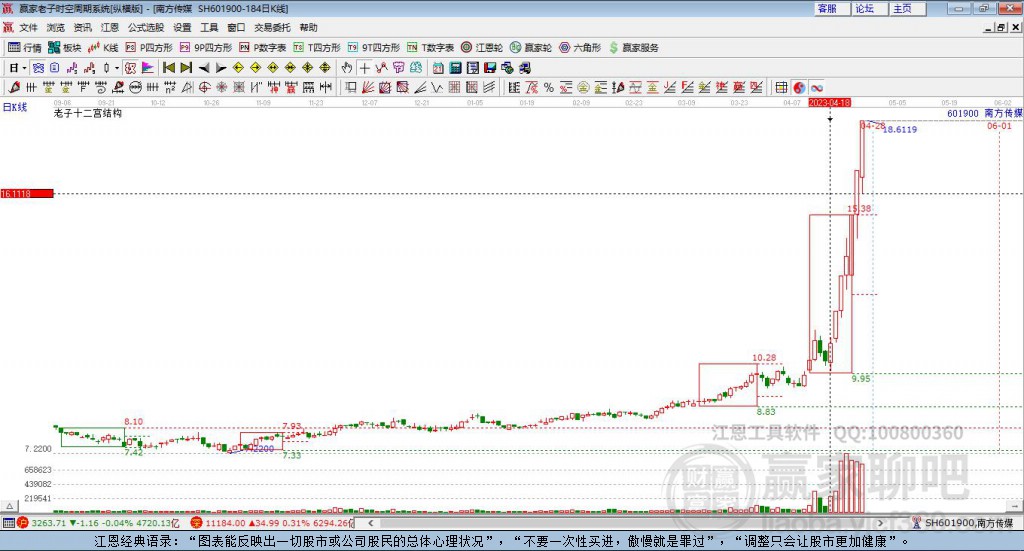Click the red 16.1118 price label
Viewport: 1024px width, 551px height.
tap(27, 193)
